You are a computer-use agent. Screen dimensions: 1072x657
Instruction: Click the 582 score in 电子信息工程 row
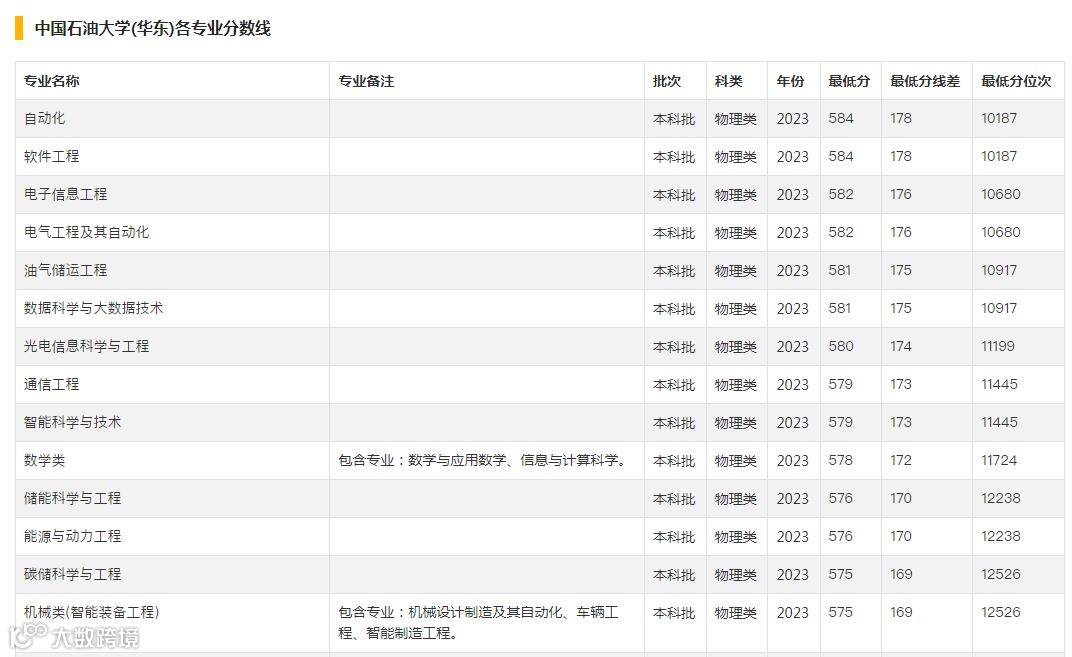pyautogui.click(x=841, y=194)
